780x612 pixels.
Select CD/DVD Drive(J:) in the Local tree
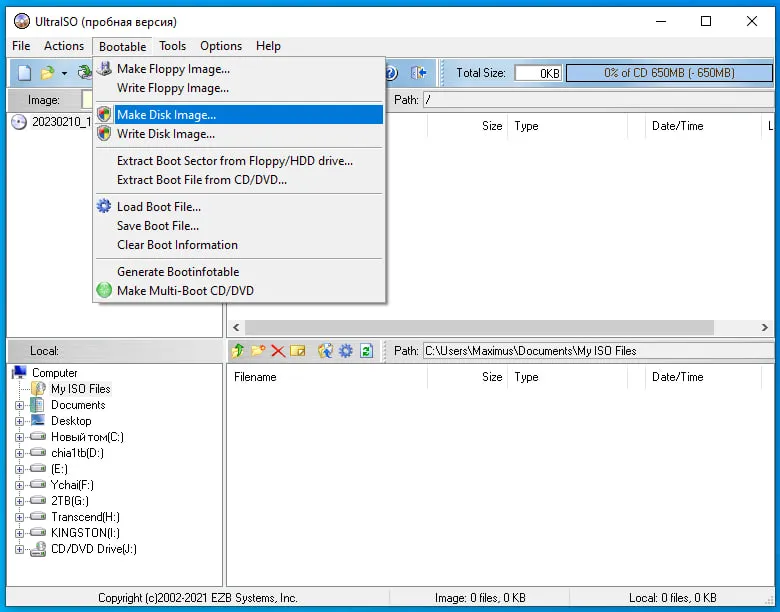coord(94,549)
